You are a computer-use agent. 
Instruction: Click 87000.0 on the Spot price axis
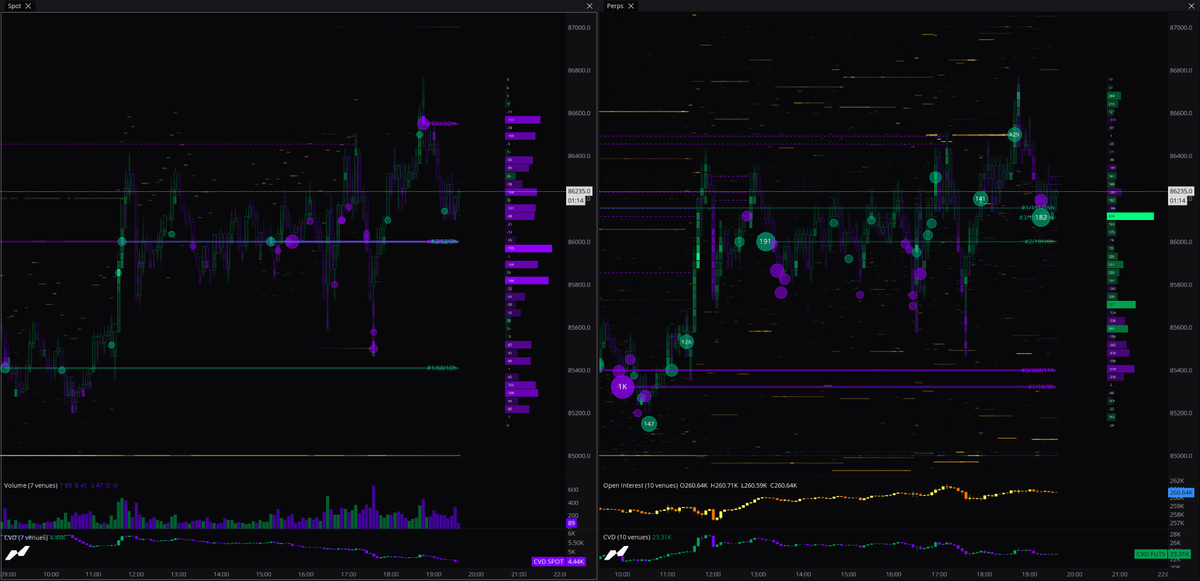pyautogui.click(x=579, y=28)
